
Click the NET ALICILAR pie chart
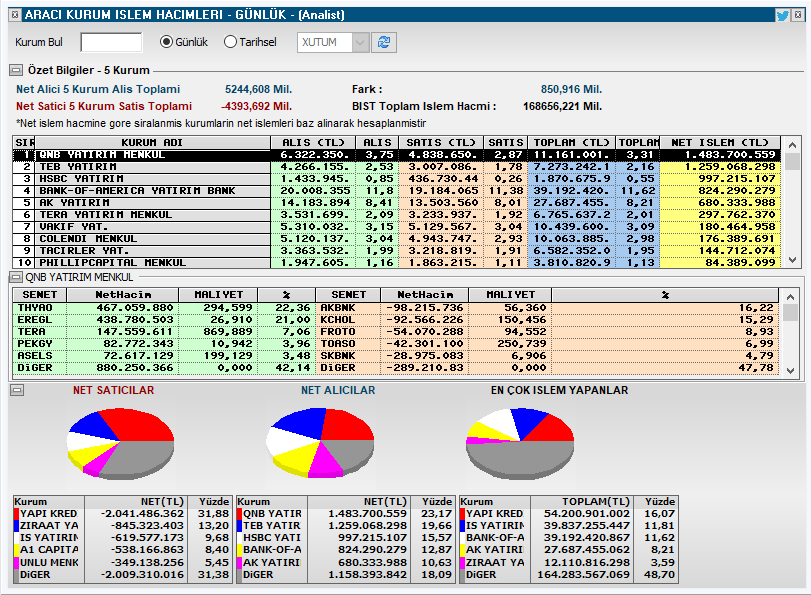tap(320, 443)
